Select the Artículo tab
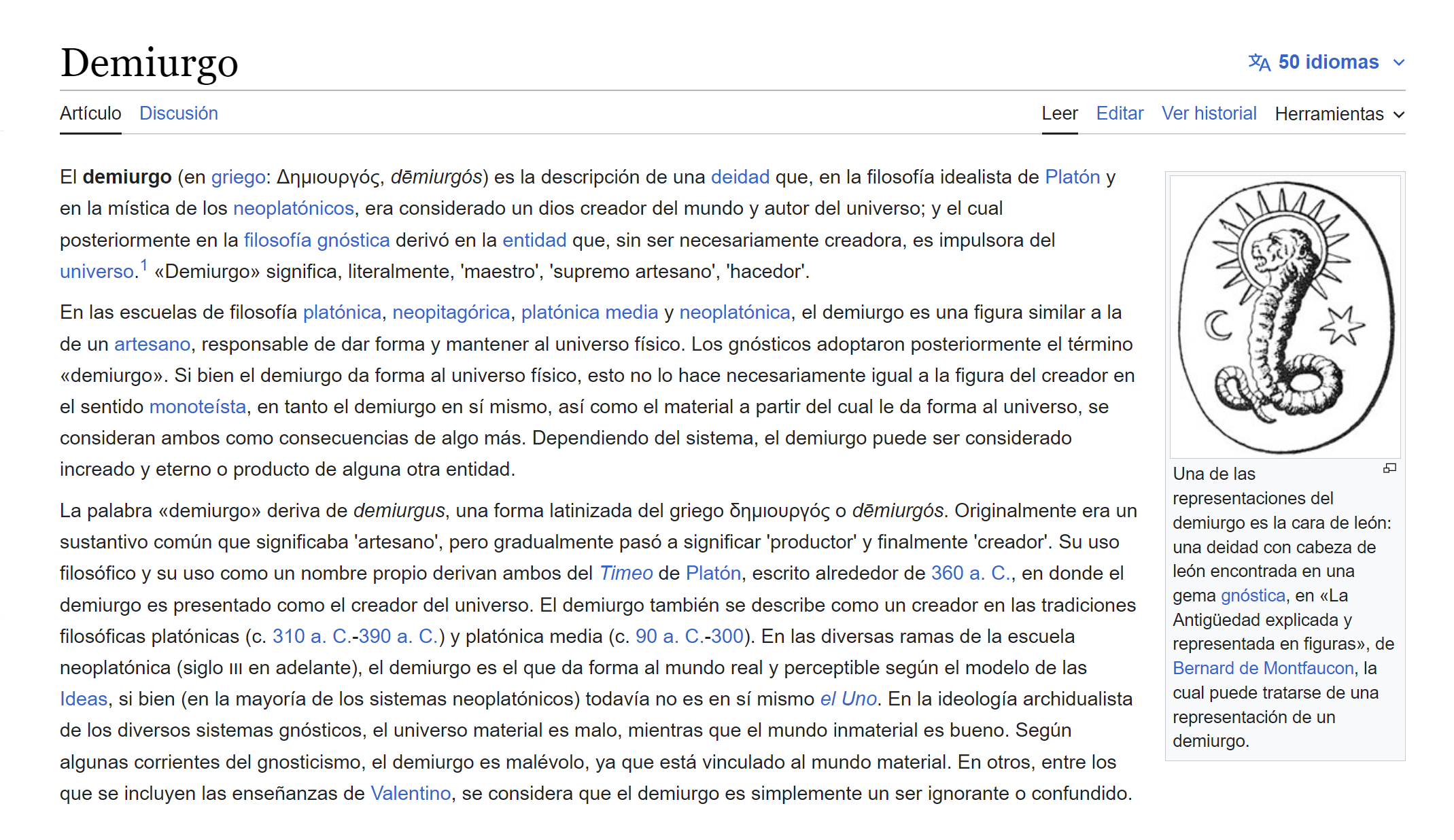Screen dimensions: 1454x840 [x=90, y=113]
